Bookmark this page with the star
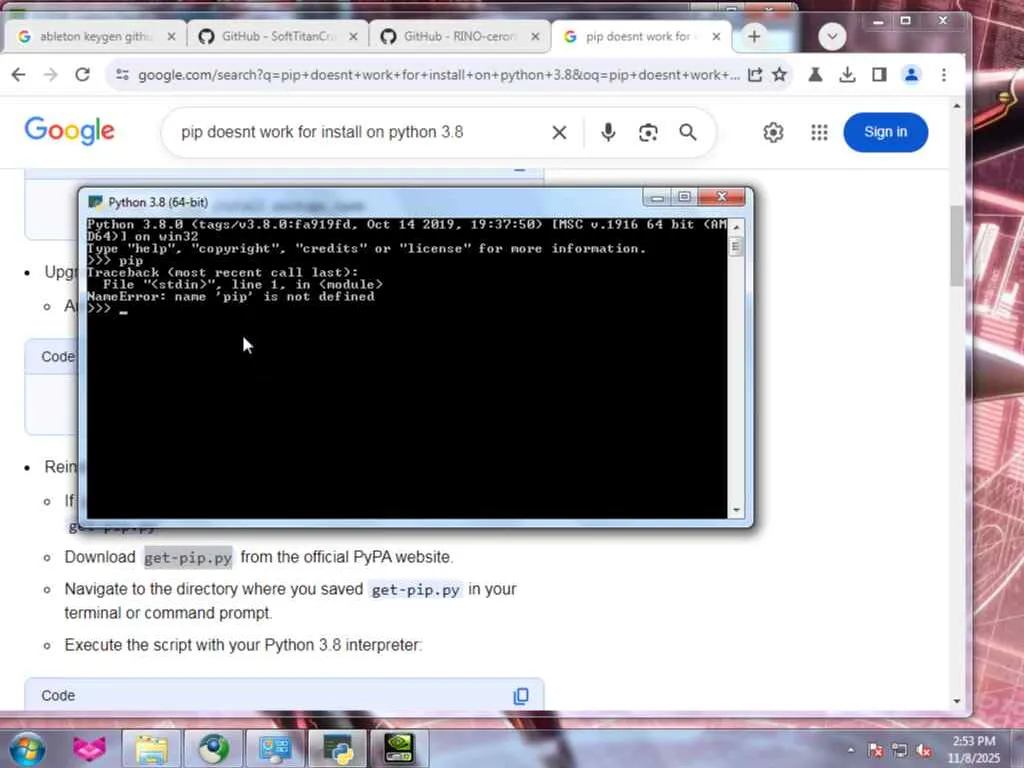This screenshot has height=768, width=1024. (x=780, y=75)
